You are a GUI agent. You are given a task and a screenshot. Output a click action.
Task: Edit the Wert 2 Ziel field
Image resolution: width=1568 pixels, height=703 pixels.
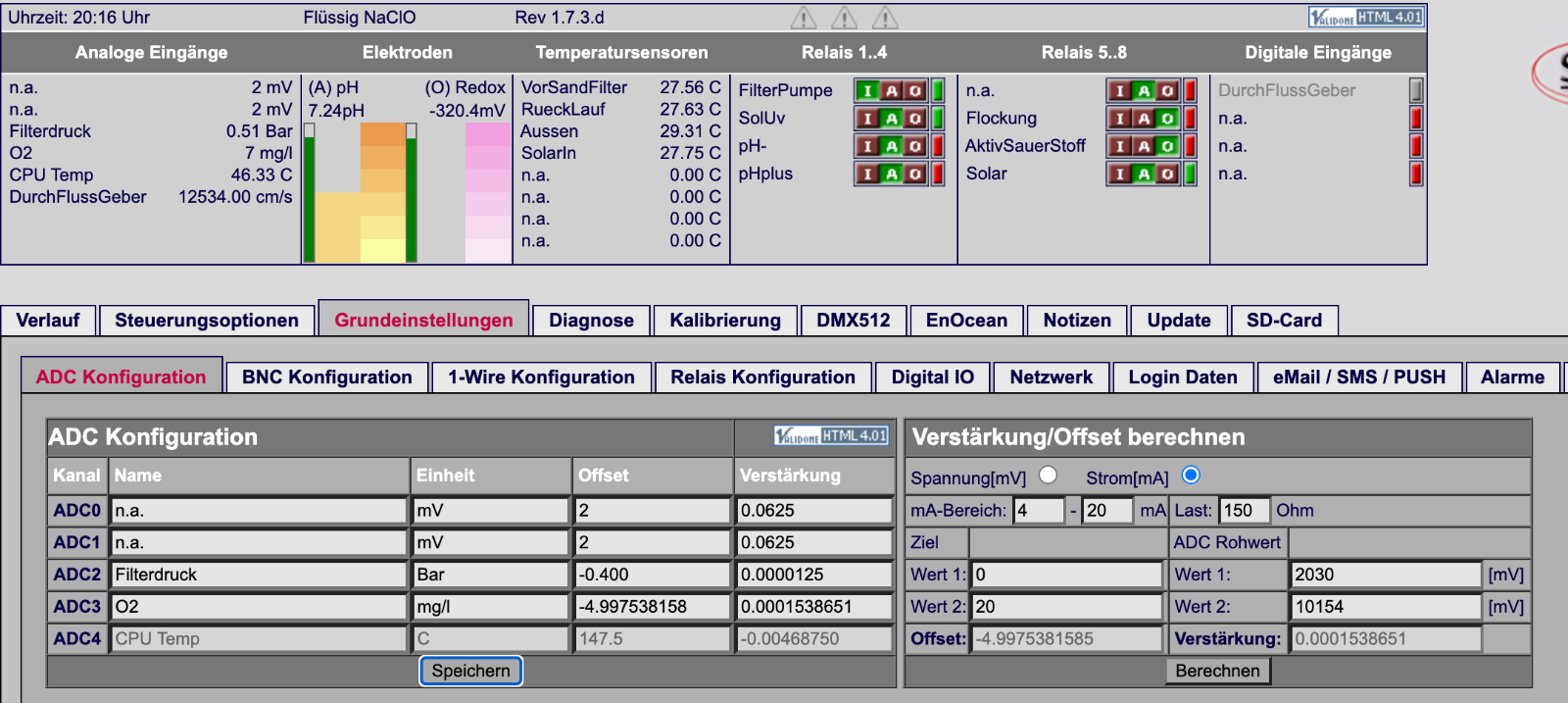tap(1066, 607)
